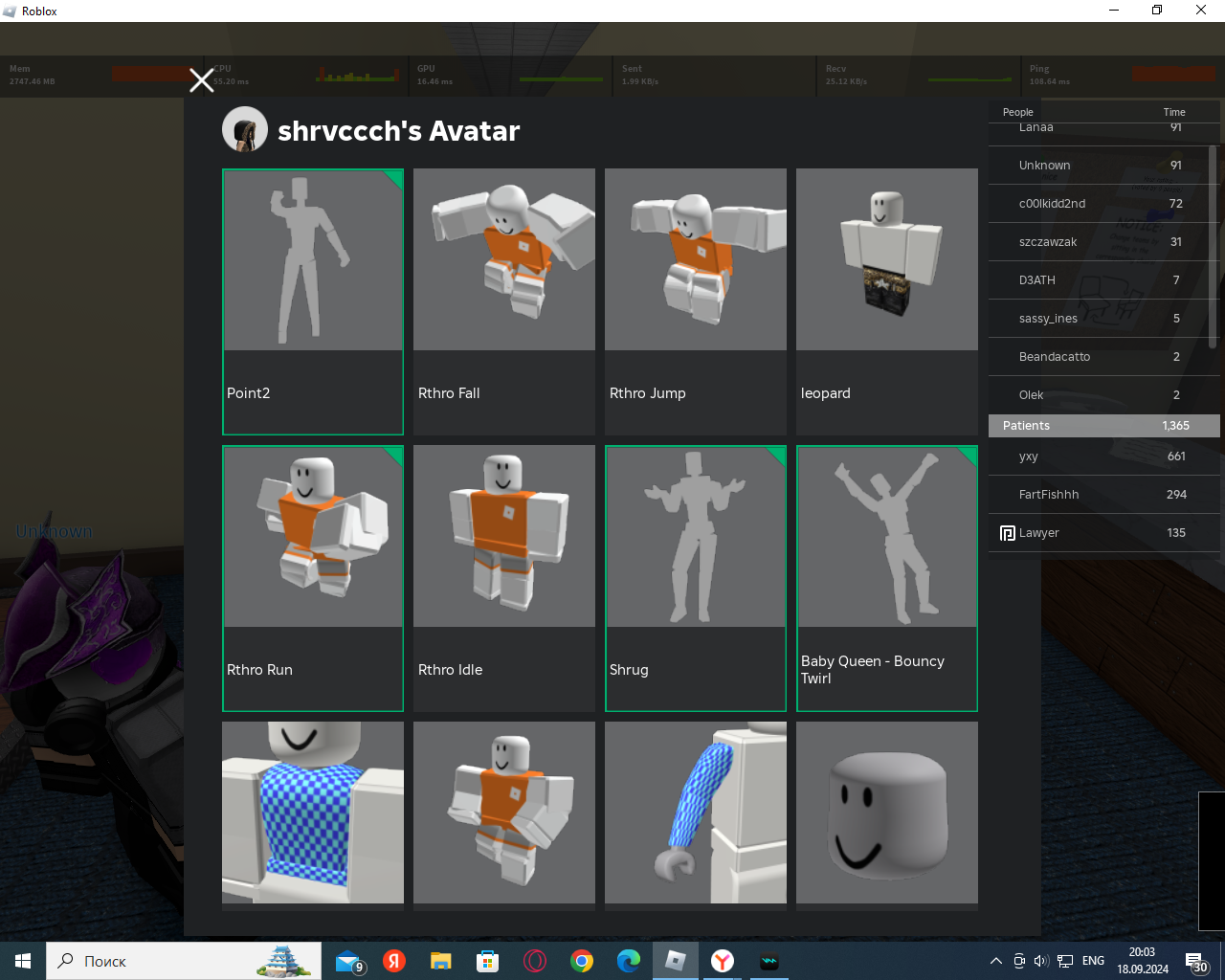The width and height of the screenshot is (1225, 980).
Task: Click the Patients team header in leaderboard
Action: click(1104, 426)
